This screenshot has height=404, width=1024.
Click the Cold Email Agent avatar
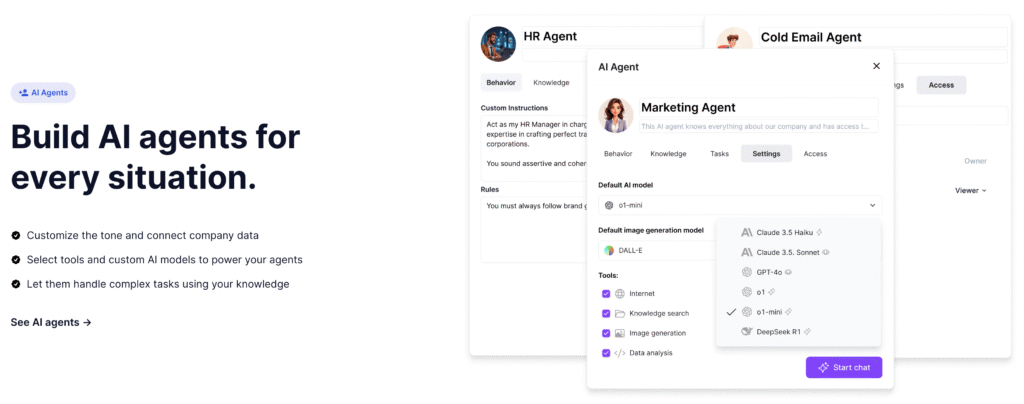735,39
